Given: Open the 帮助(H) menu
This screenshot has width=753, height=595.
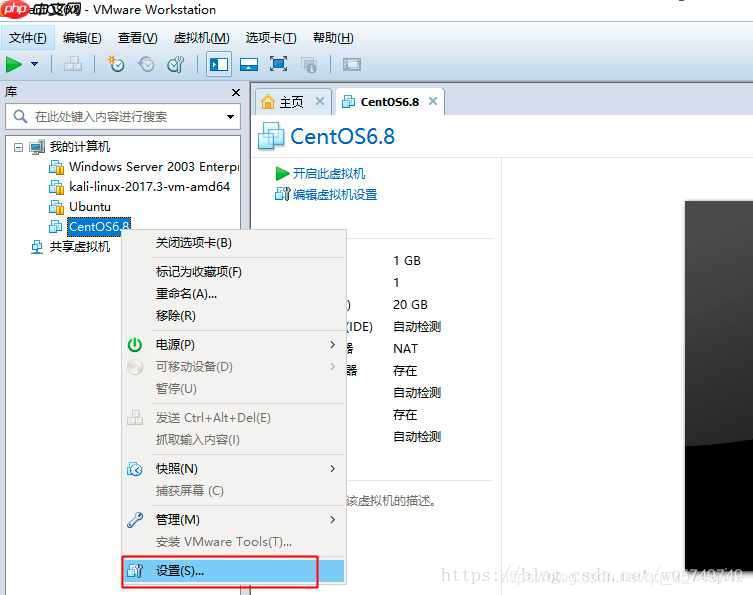Looking at the screenshot, I should point(333,38).
